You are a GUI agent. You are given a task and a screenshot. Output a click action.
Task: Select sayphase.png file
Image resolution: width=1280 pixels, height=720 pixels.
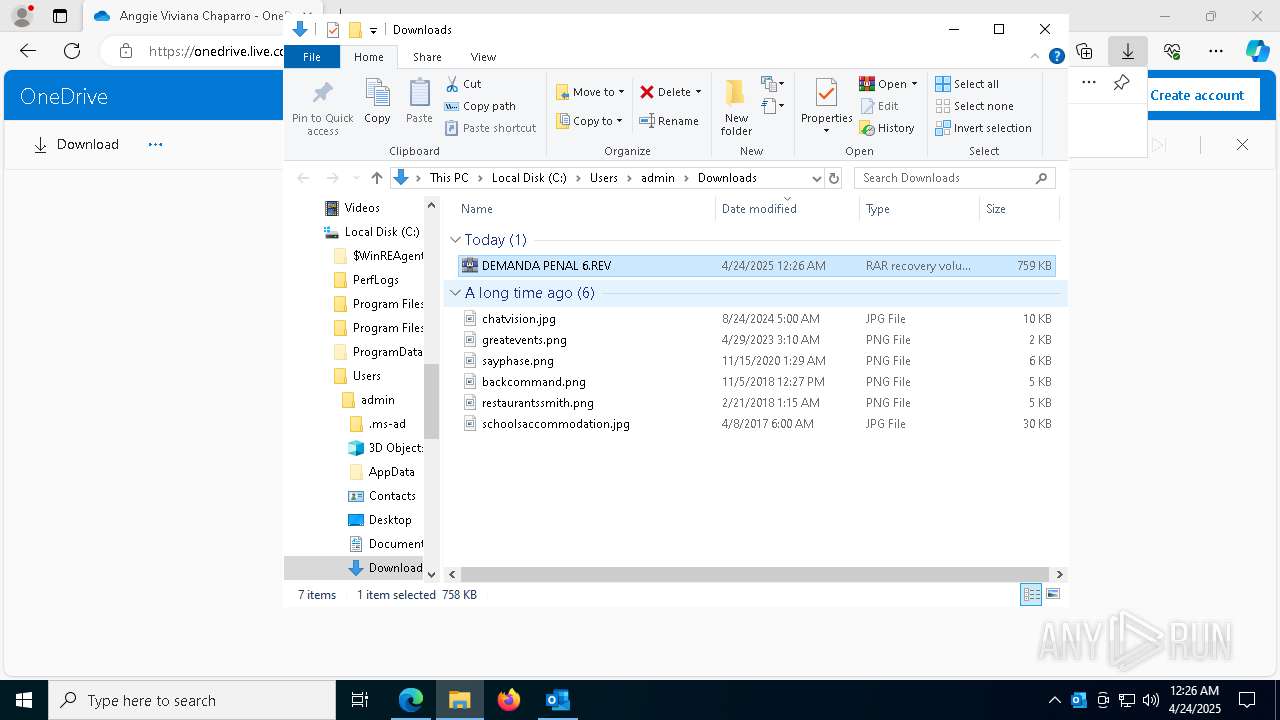(756, 361)
